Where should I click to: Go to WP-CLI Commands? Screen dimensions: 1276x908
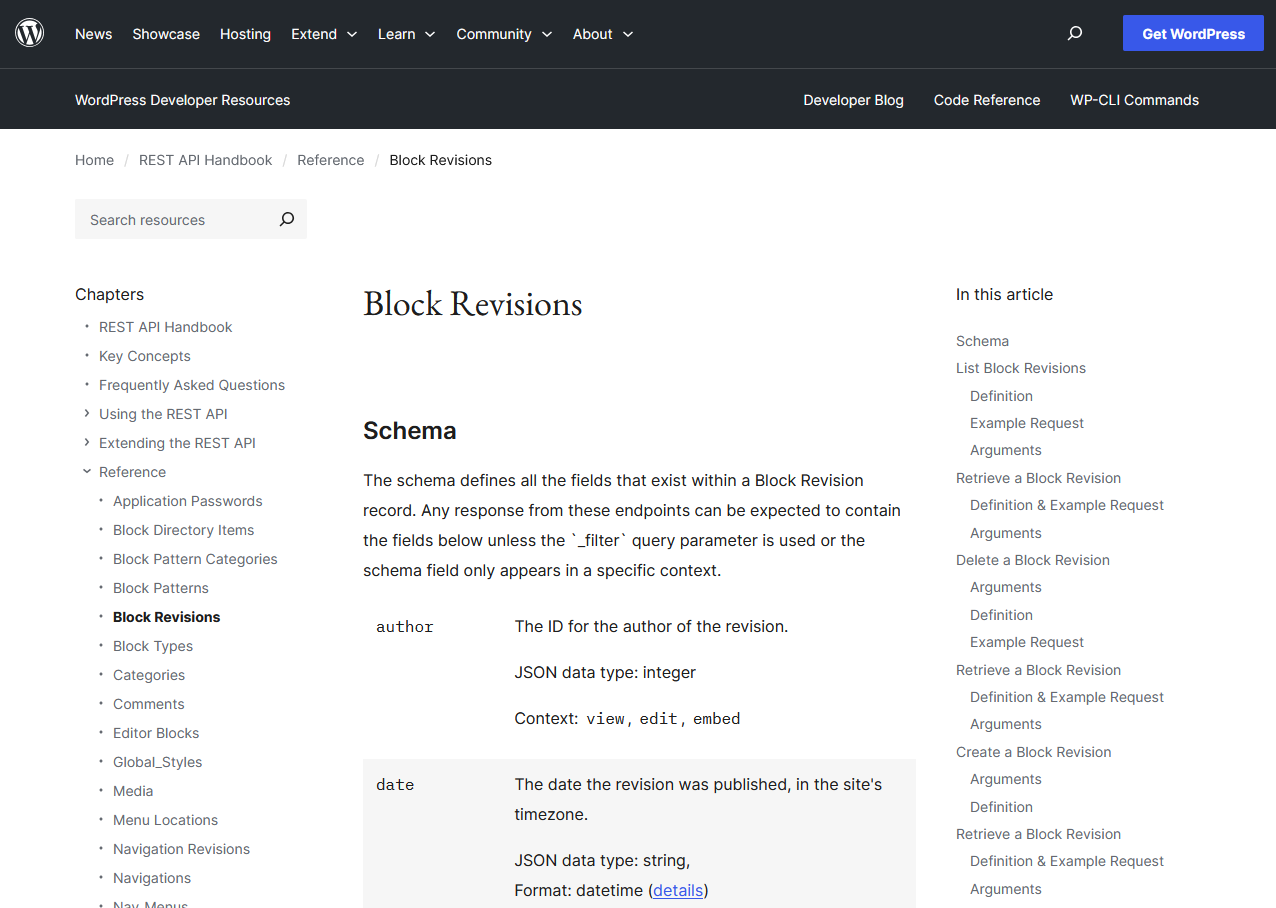click(1134, 100)
